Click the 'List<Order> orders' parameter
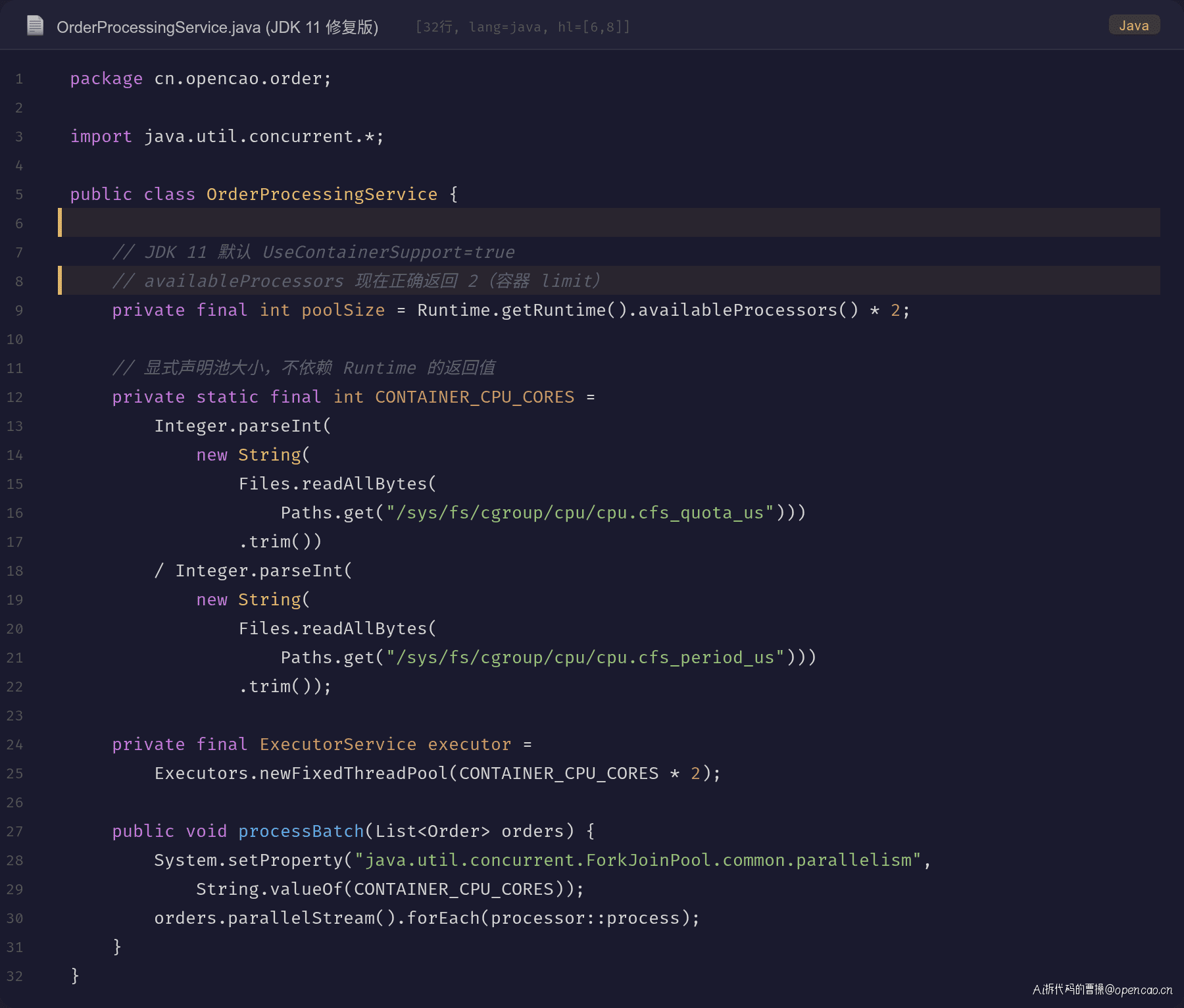Image resolution: width=1184 pixels, height=1008 pixels. (470, 832)
